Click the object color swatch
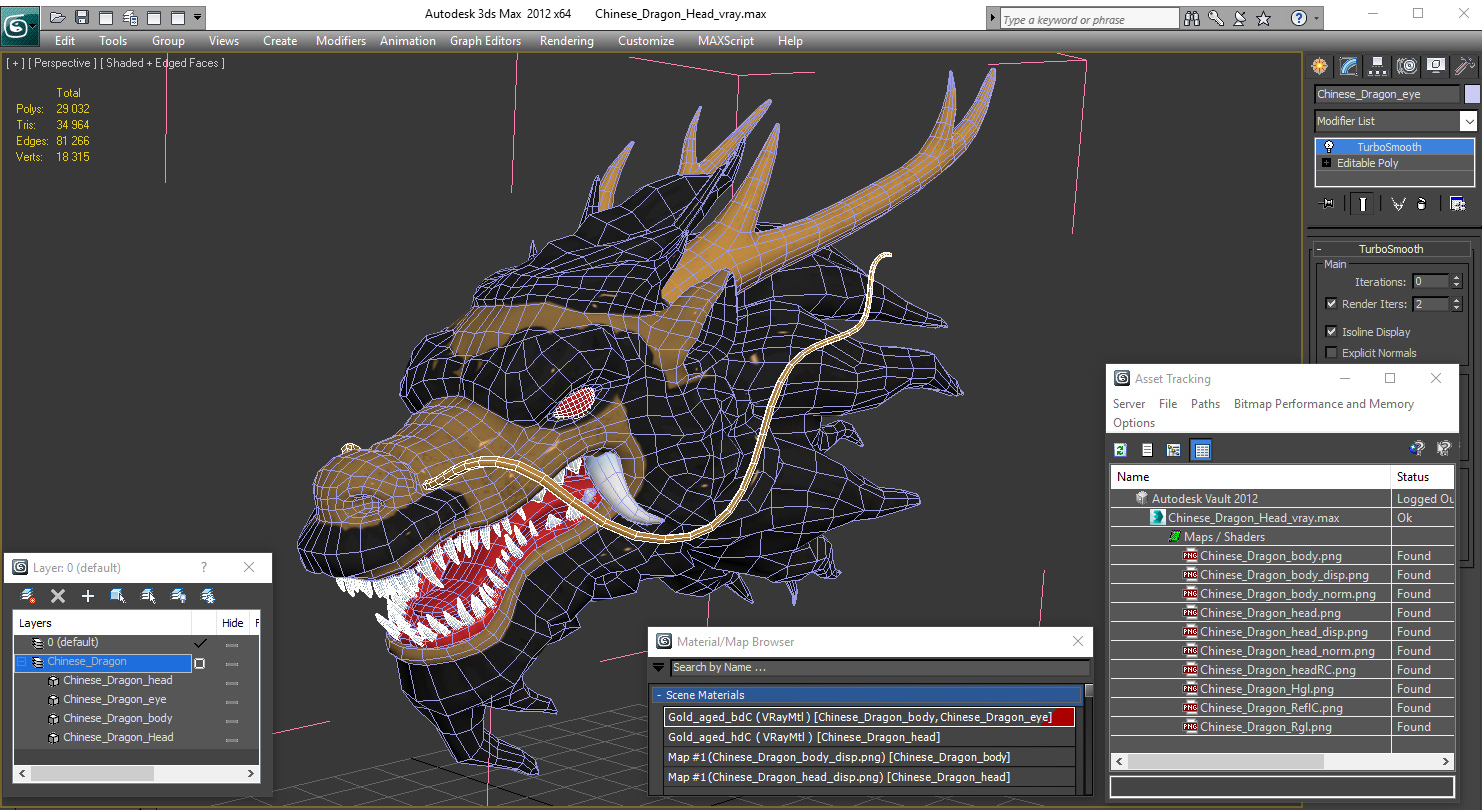The width and height of the screenshot is (1482, 810). click(x=1471, y=94)
